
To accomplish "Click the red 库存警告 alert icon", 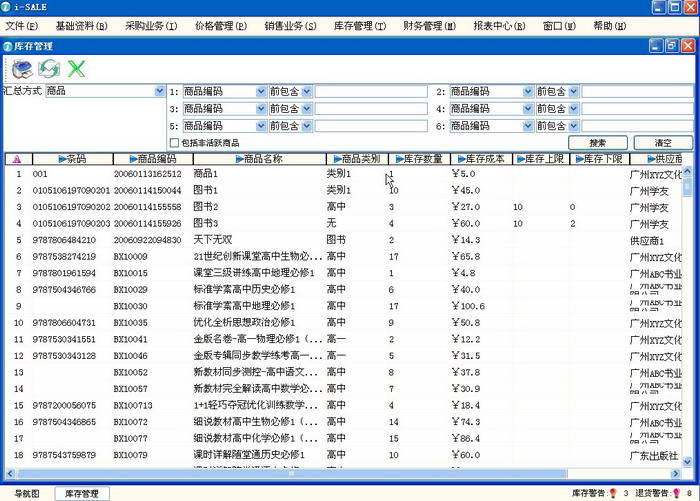I will point(613,493).
